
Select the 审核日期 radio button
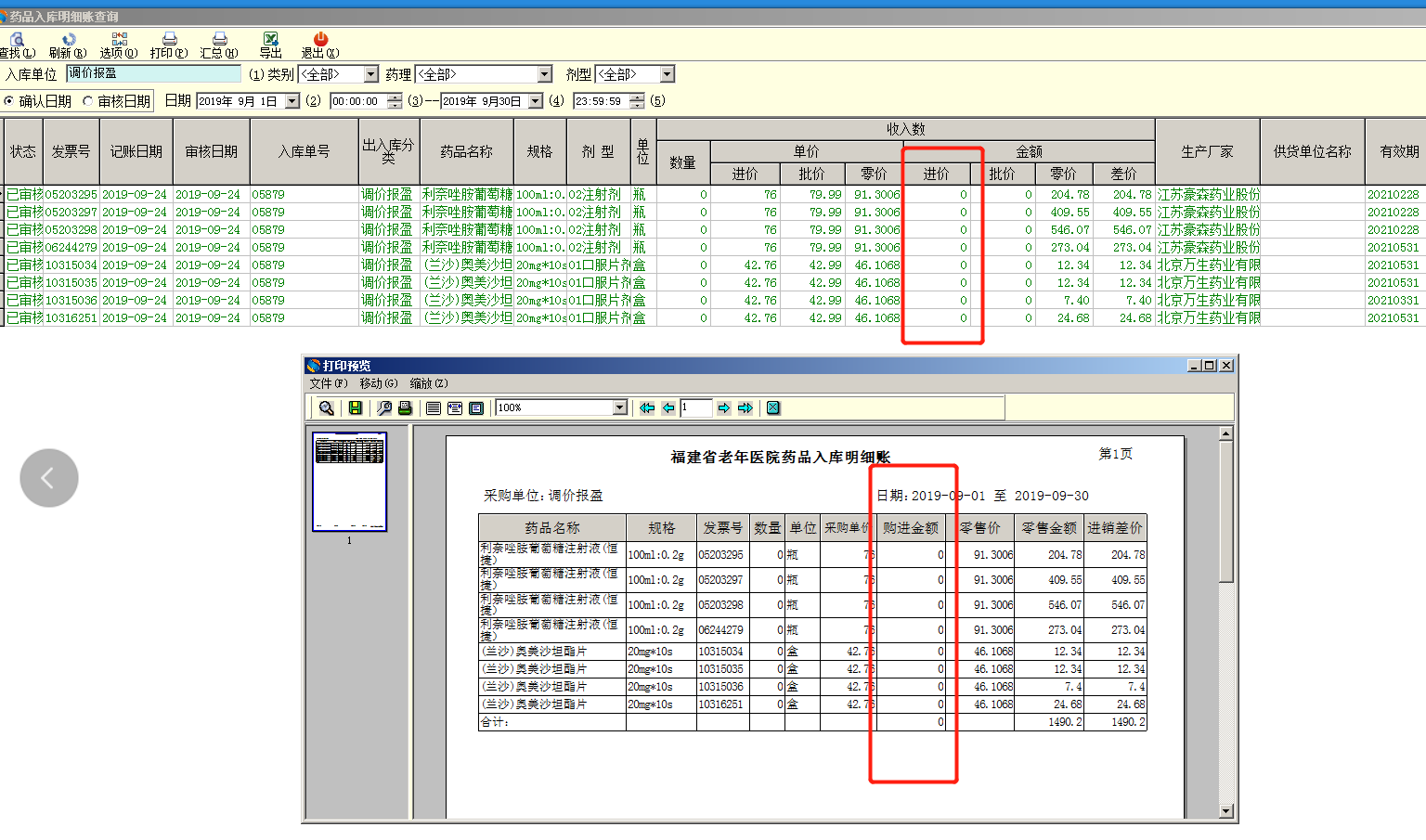click(88, 101)
